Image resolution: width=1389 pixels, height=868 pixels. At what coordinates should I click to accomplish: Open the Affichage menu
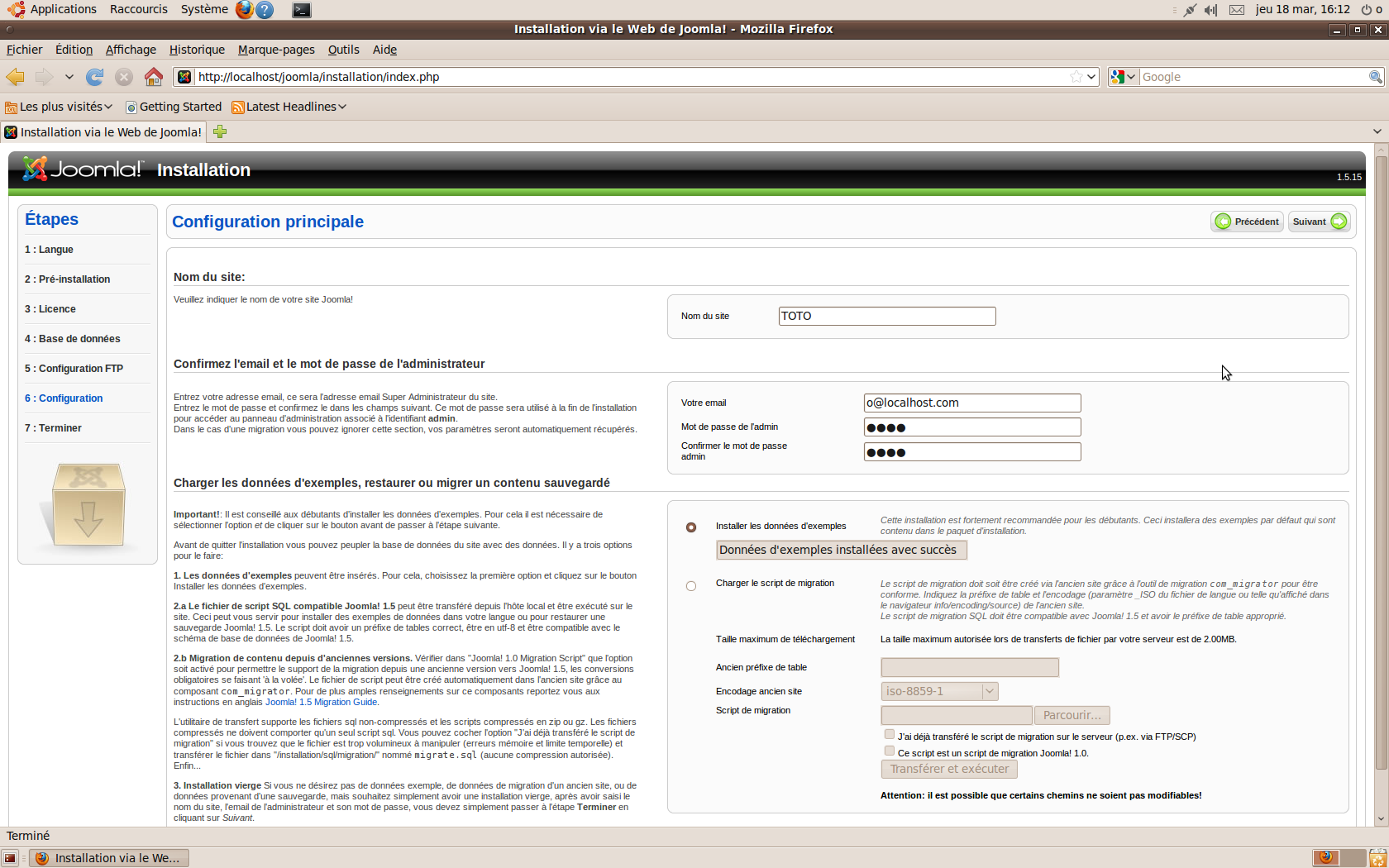[x=131, y=50]
